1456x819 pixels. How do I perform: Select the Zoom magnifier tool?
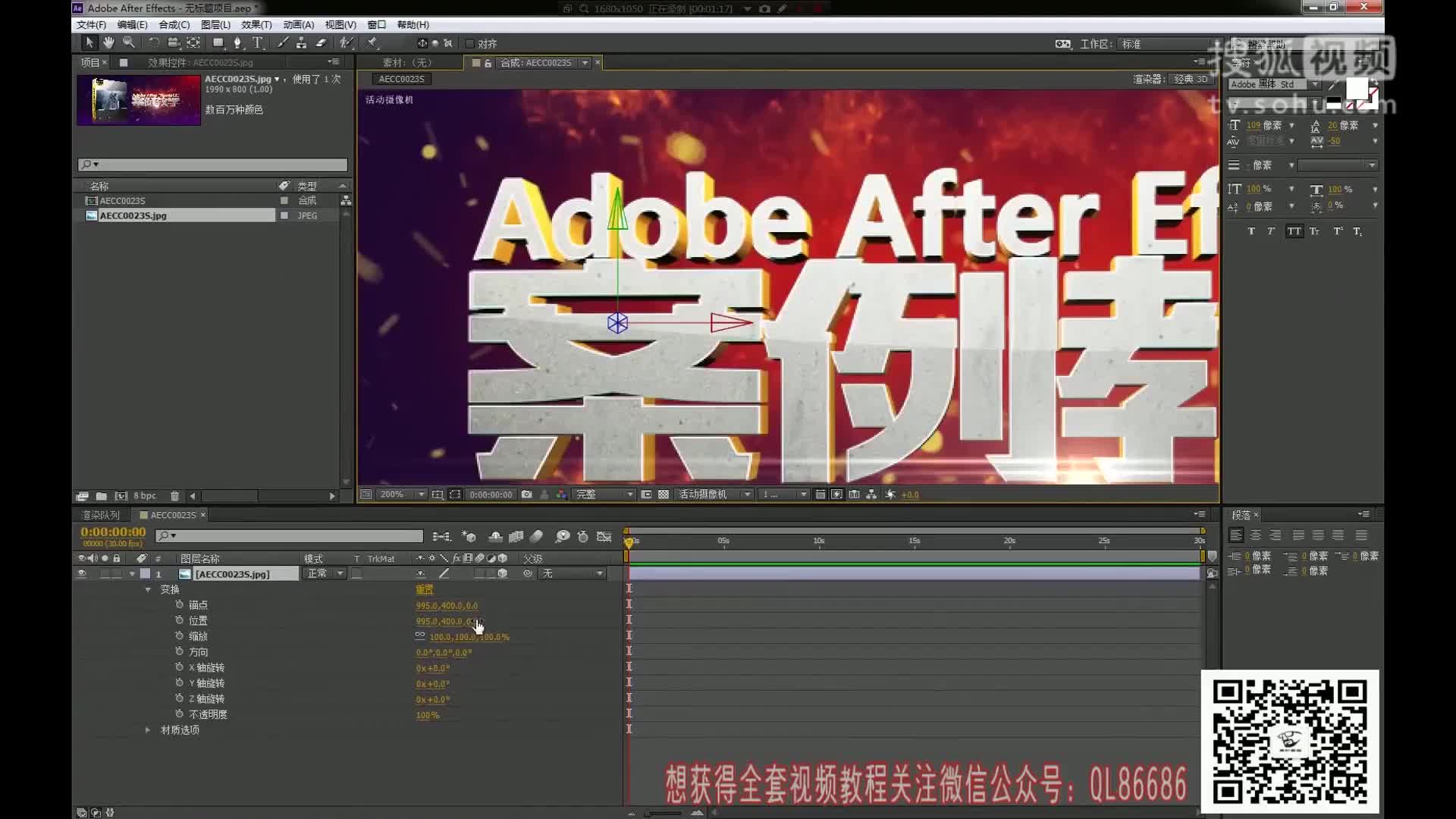tap(129, 43)
